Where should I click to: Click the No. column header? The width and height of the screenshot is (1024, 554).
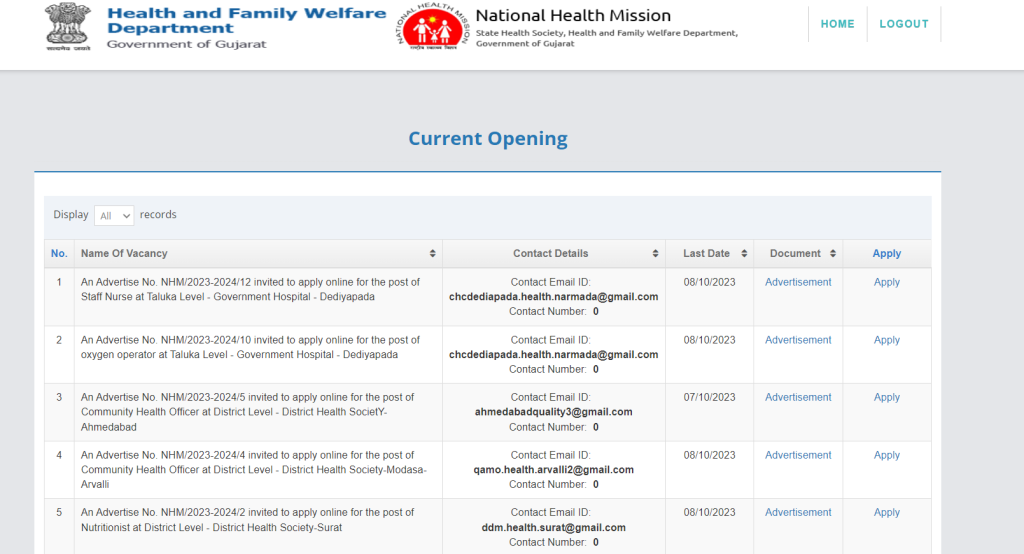point(59,254)
